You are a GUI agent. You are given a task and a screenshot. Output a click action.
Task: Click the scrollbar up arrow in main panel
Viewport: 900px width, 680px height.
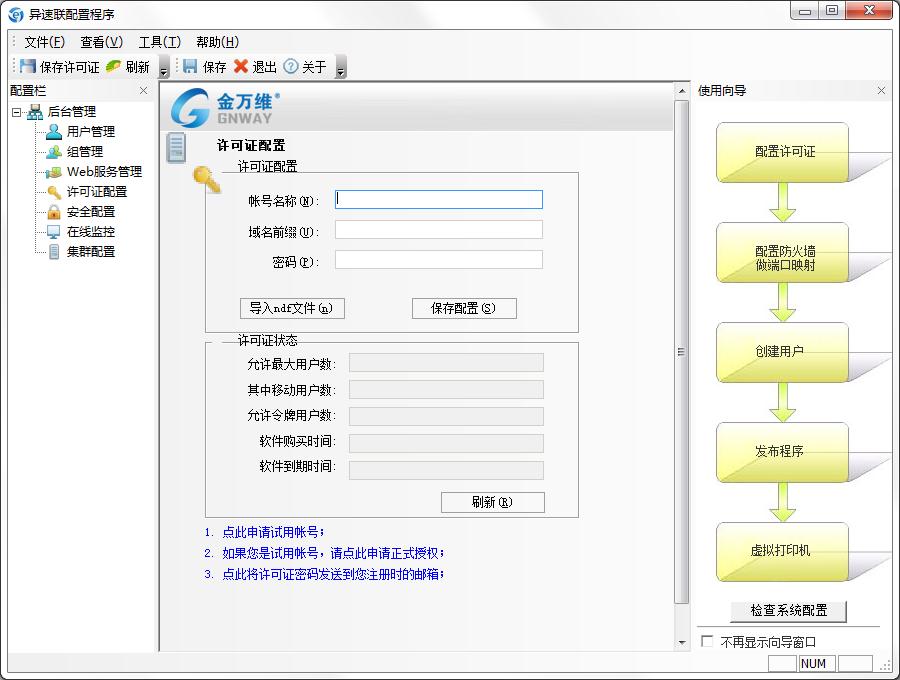click(681, 91)
